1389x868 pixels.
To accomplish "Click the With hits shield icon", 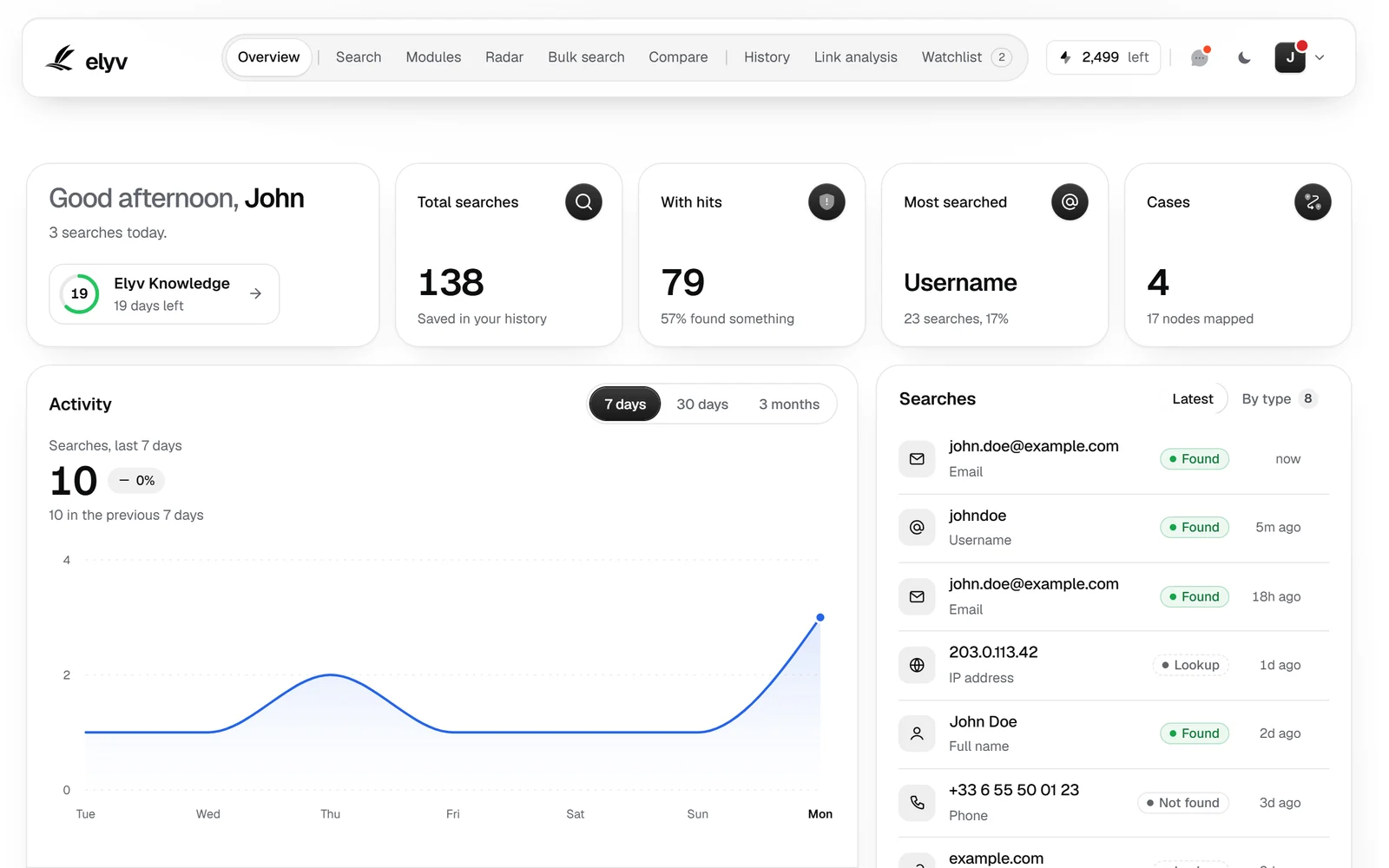I will pyautogui.click(x=826, y=202).
